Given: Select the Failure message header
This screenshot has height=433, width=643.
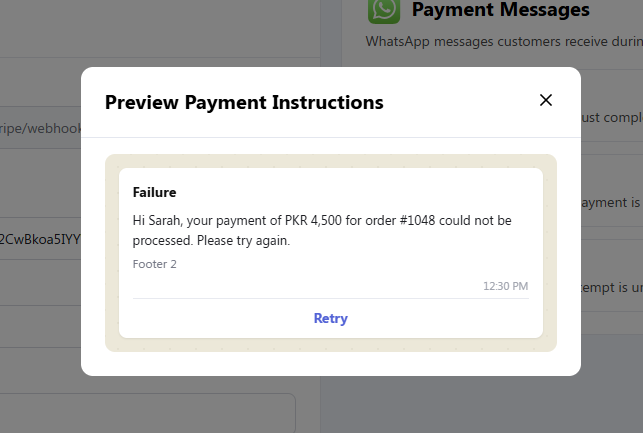Looking at the screenshot, I should click(154, 192).
